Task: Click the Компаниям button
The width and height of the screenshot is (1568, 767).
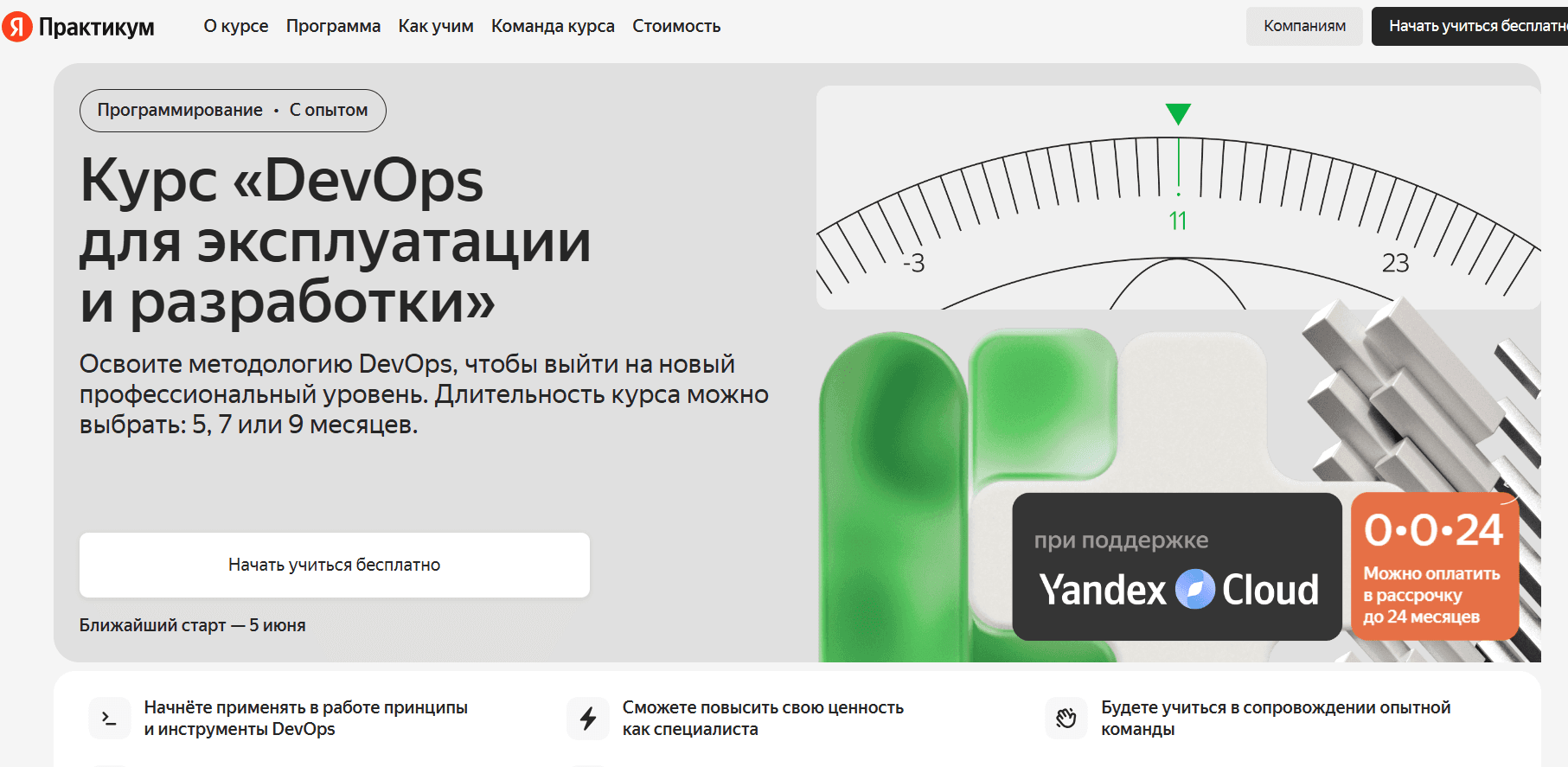Action: pyautogui.click(x=1304, y=26)
